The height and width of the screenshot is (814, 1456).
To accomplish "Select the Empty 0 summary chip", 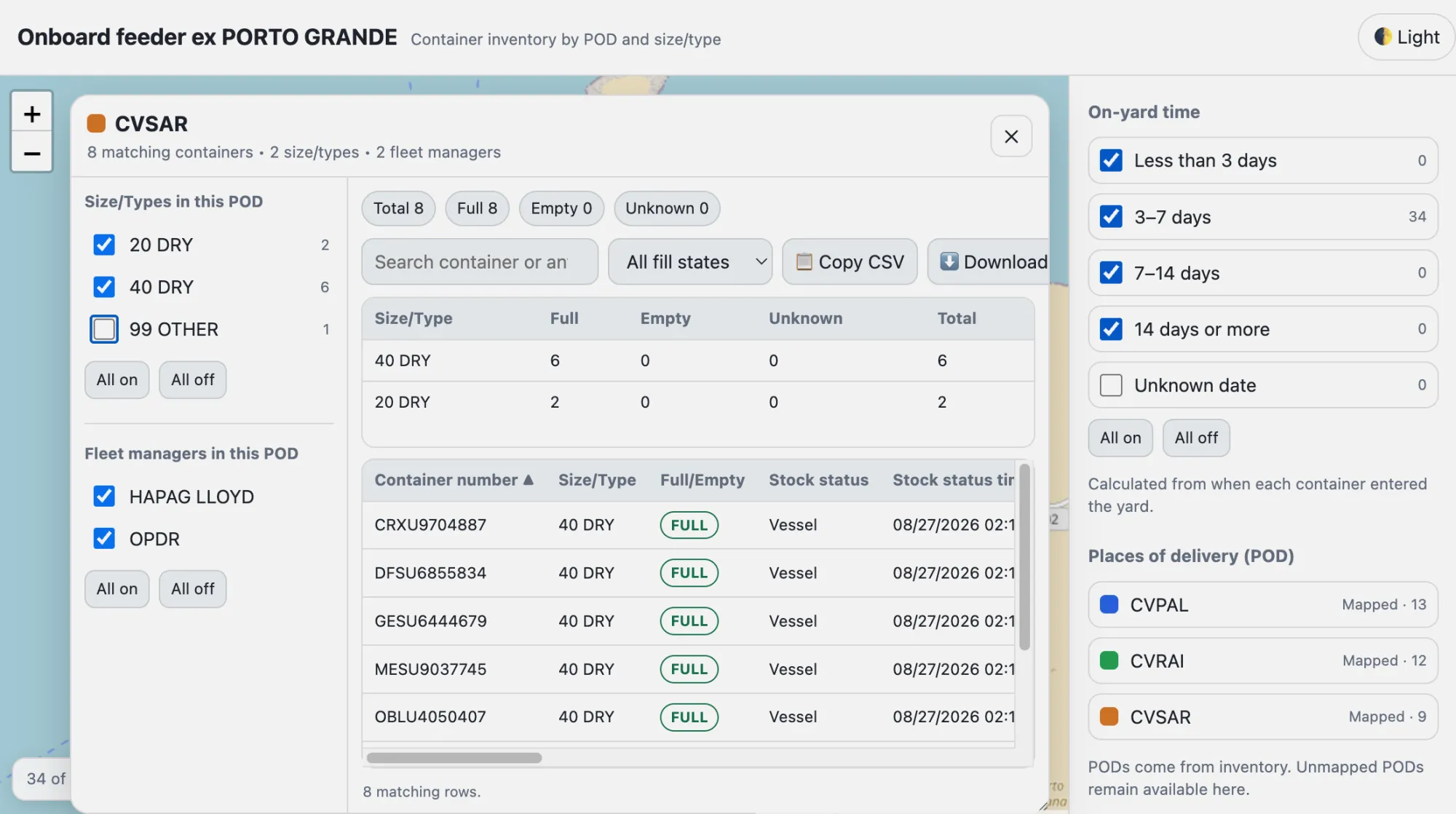I will tap(561, 208).
